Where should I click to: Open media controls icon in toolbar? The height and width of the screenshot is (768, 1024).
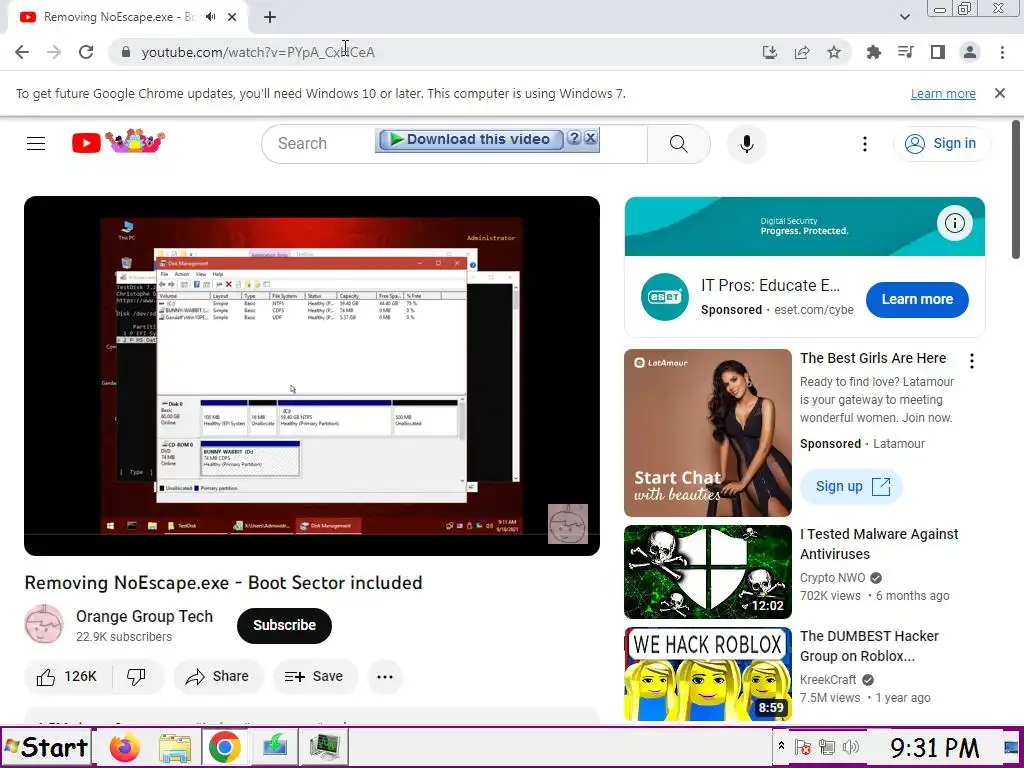(906, 52)
